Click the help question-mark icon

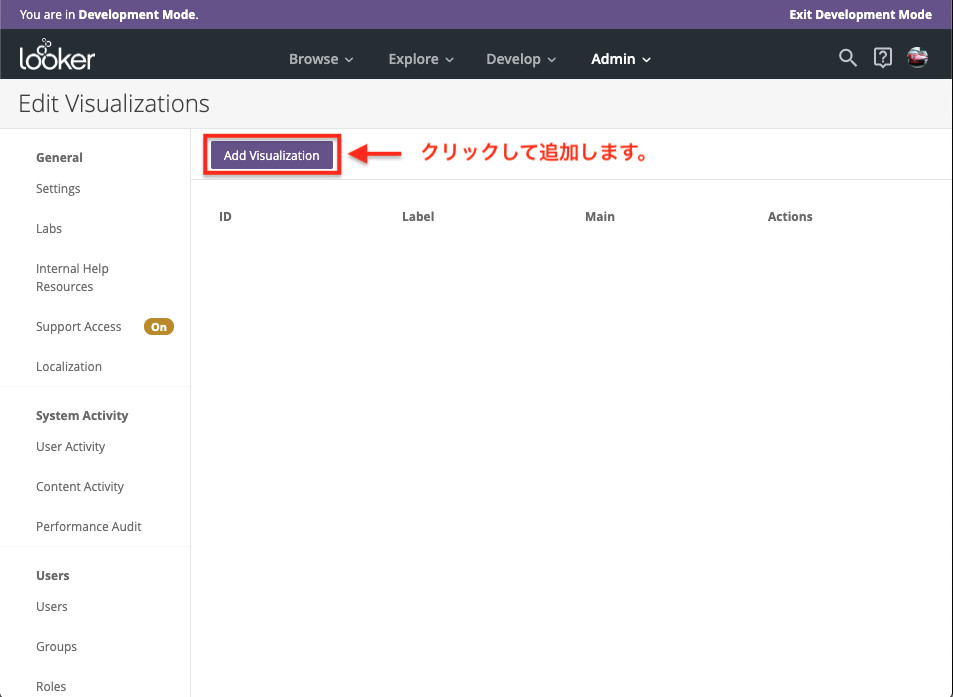(x=882, y=58)
